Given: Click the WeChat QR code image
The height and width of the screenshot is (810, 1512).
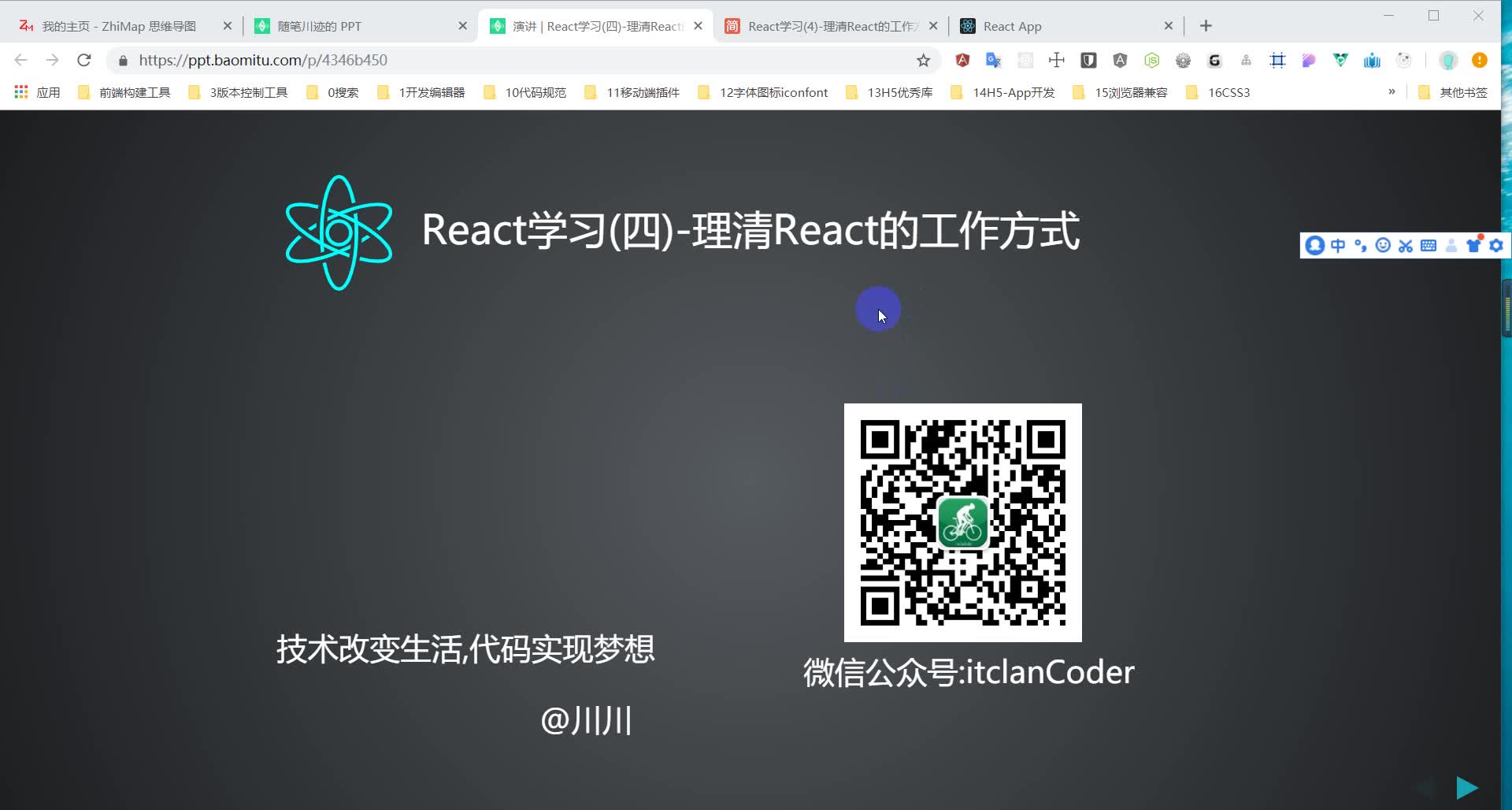Looking at the screenshot, I should tap(962, 522).
